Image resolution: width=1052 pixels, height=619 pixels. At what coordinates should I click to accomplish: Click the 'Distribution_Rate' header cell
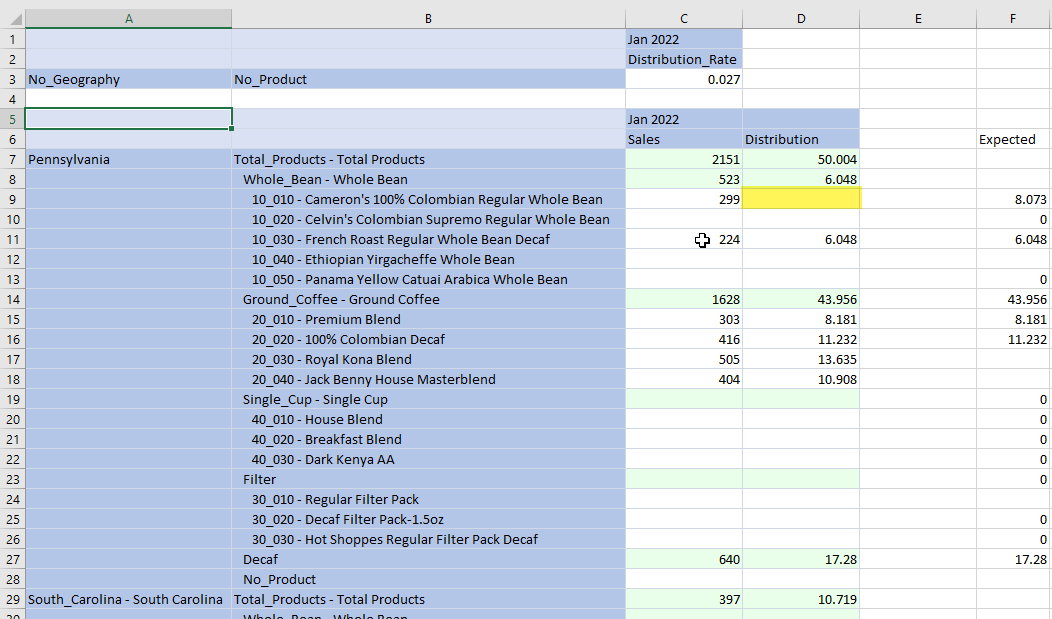pyautogui.click(x=684, y=59)
